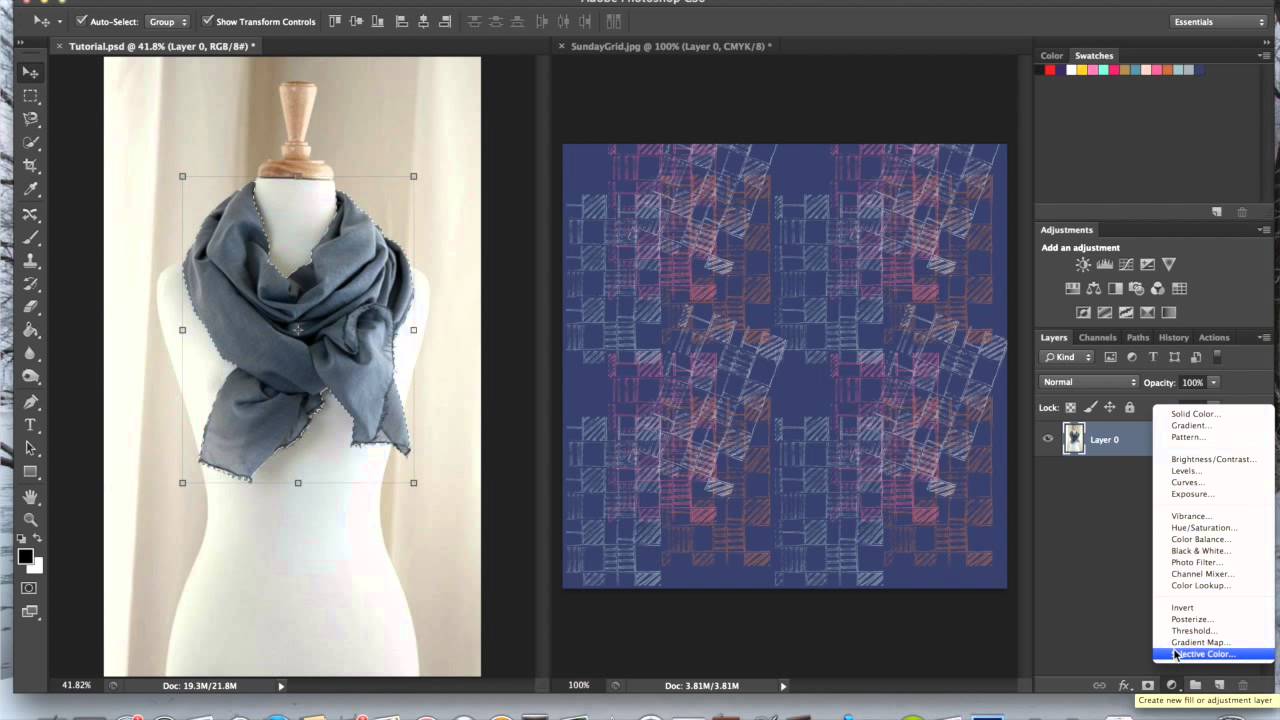Add a Levels adjustment via histogram icon
1280x720 pixels.
tap(1105, 265)
